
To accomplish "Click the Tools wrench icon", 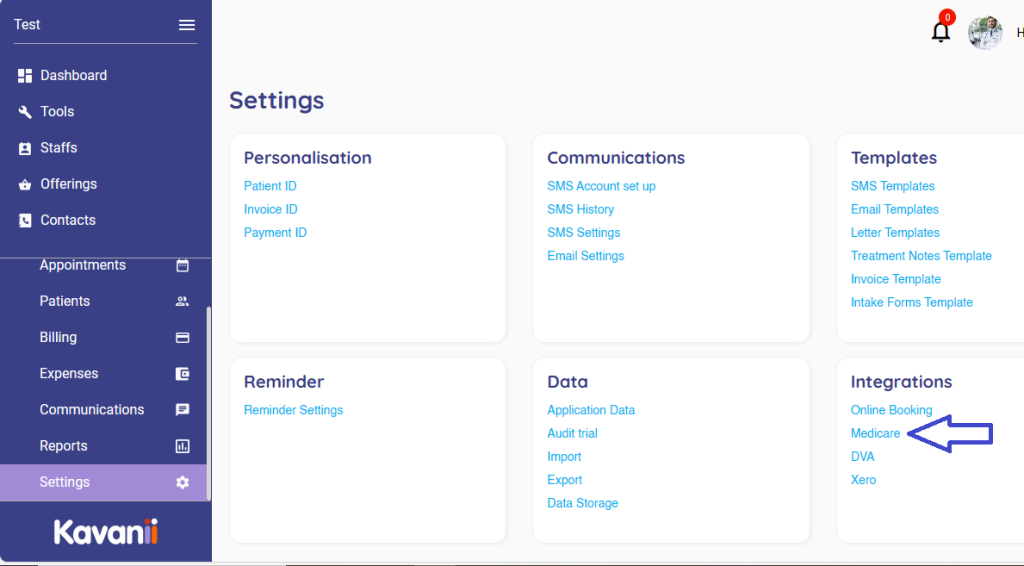I will pos(25,112).
